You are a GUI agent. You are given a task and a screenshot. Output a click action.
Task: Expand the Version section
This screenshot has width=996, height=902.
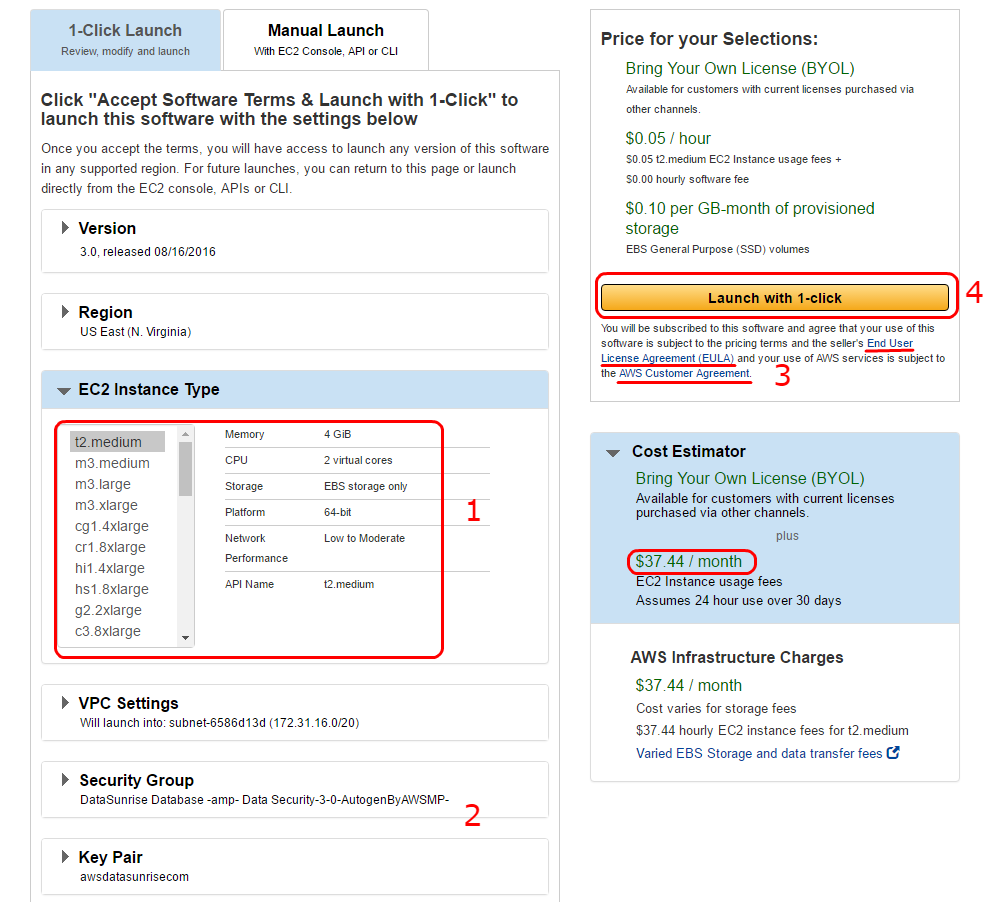[x=65, y=228]
